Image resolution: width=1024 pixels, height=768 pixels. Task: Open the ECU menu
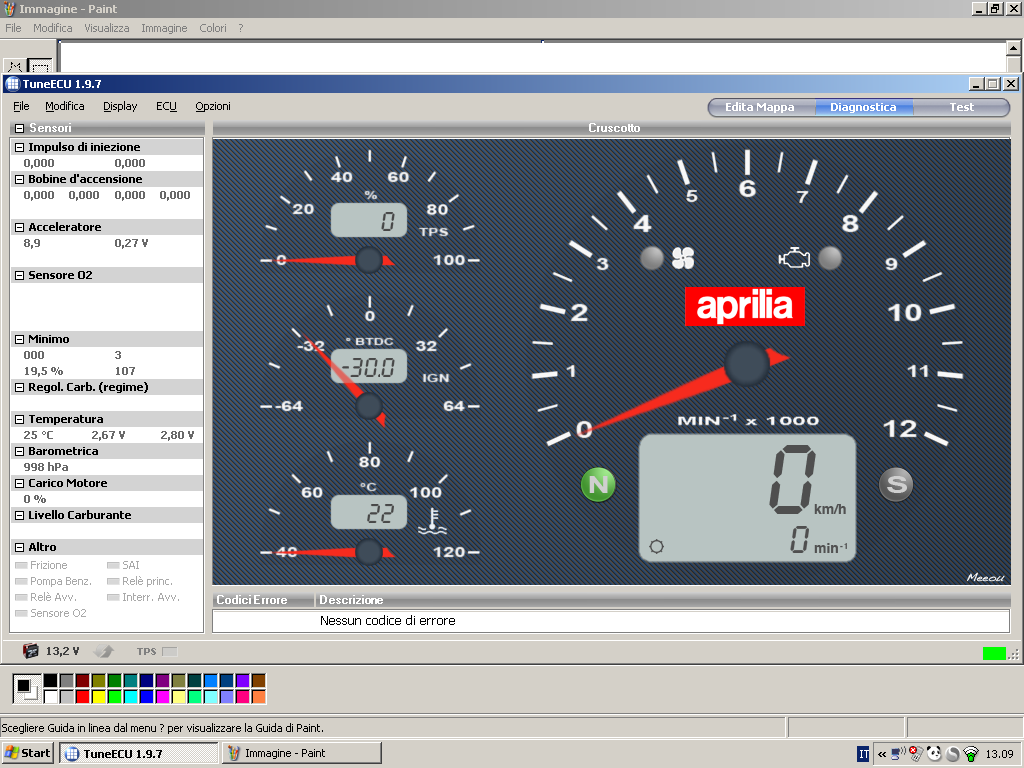tap(167, 106)
